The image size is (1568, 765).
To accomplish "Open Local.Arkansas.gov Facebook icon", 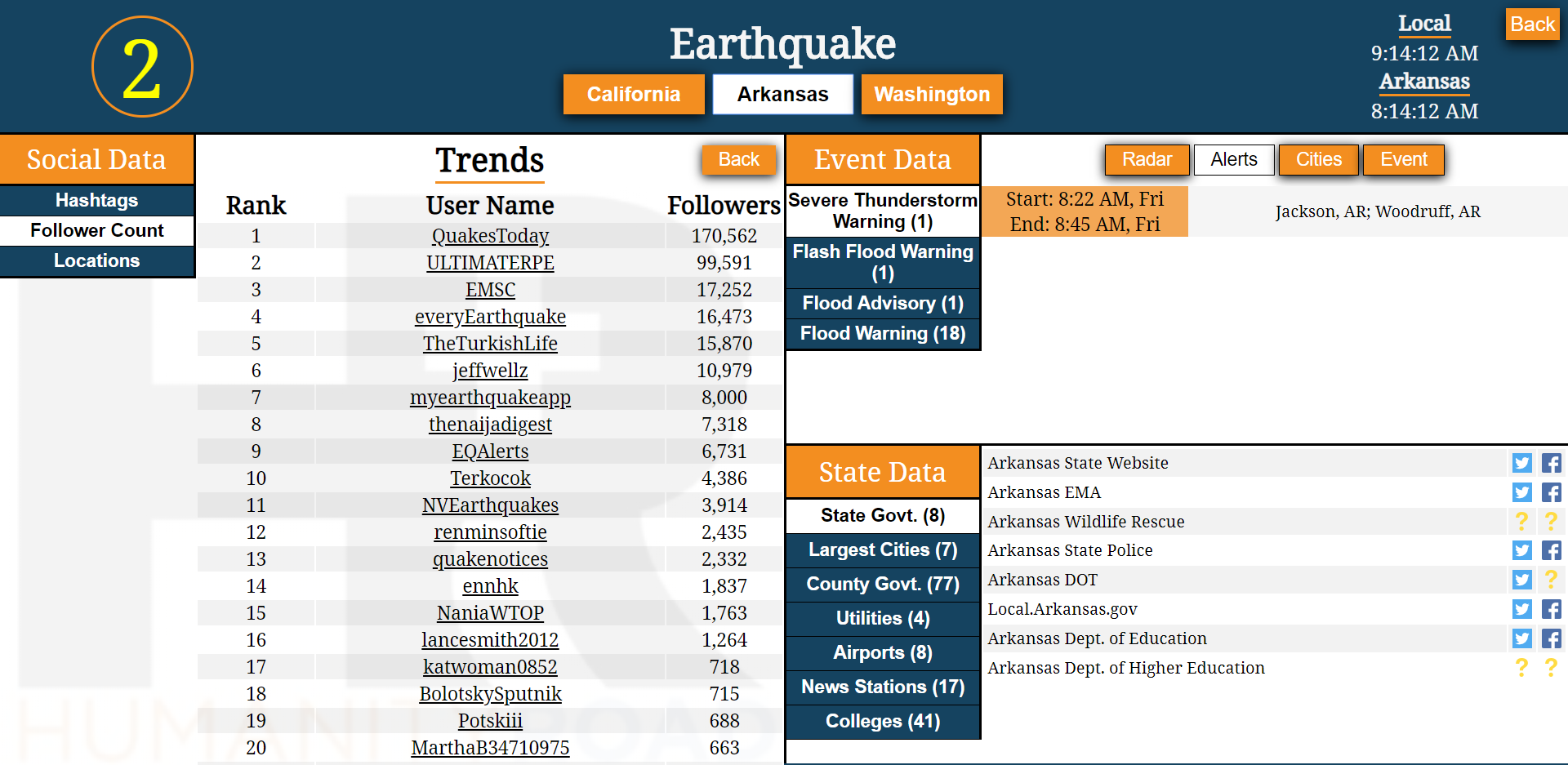I will (x=1551, y=609).
